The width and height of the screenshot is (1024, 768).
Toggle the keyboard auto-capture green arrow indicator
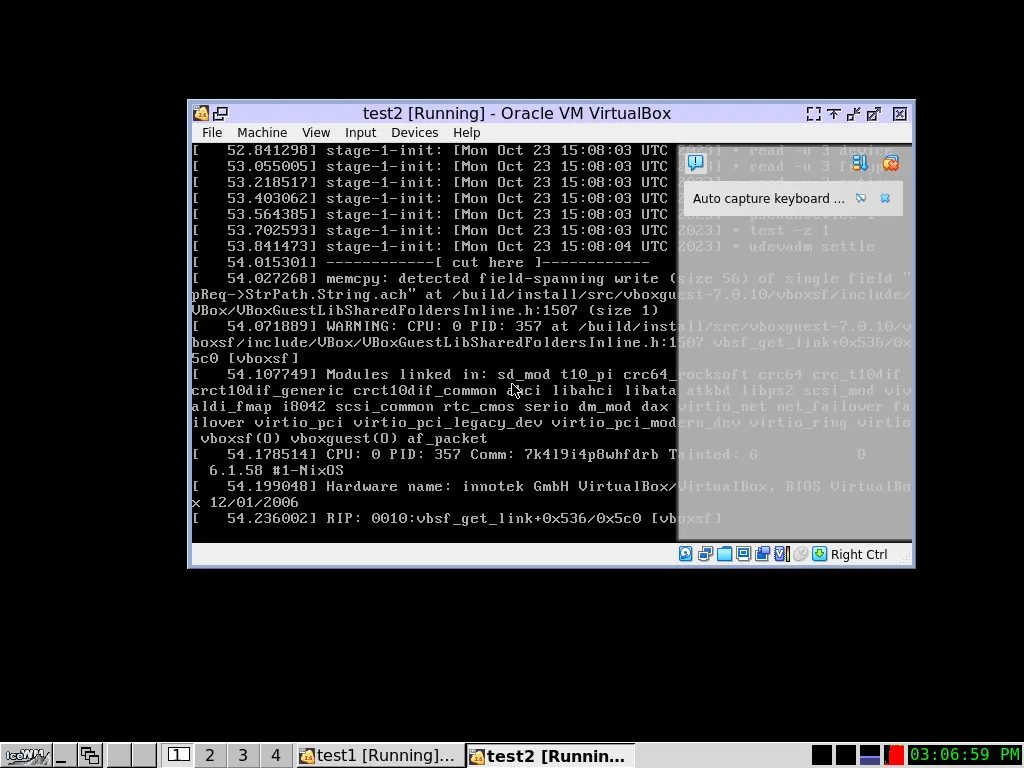820,553
